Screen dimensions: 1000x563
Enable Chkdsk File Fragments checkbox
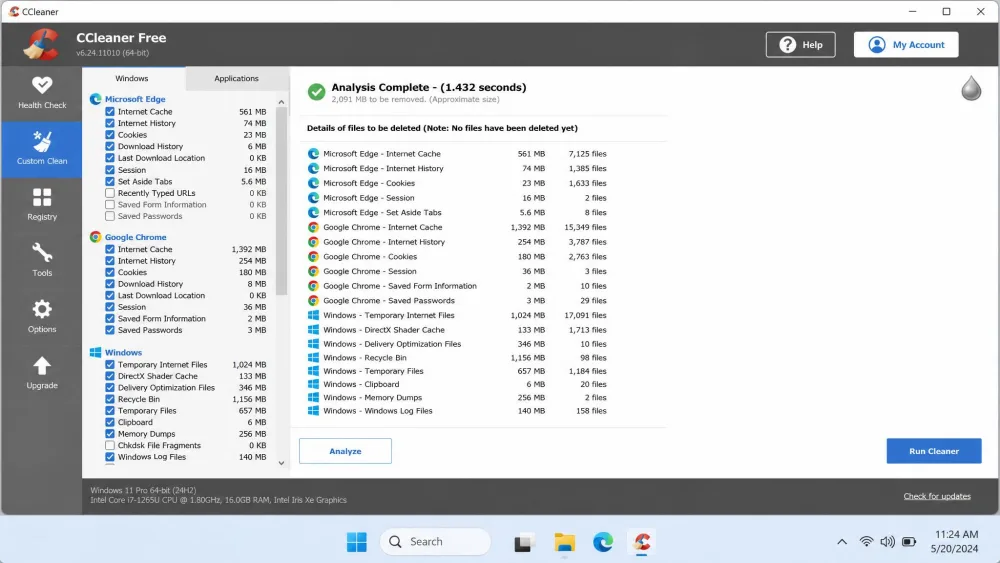[110, 445]
